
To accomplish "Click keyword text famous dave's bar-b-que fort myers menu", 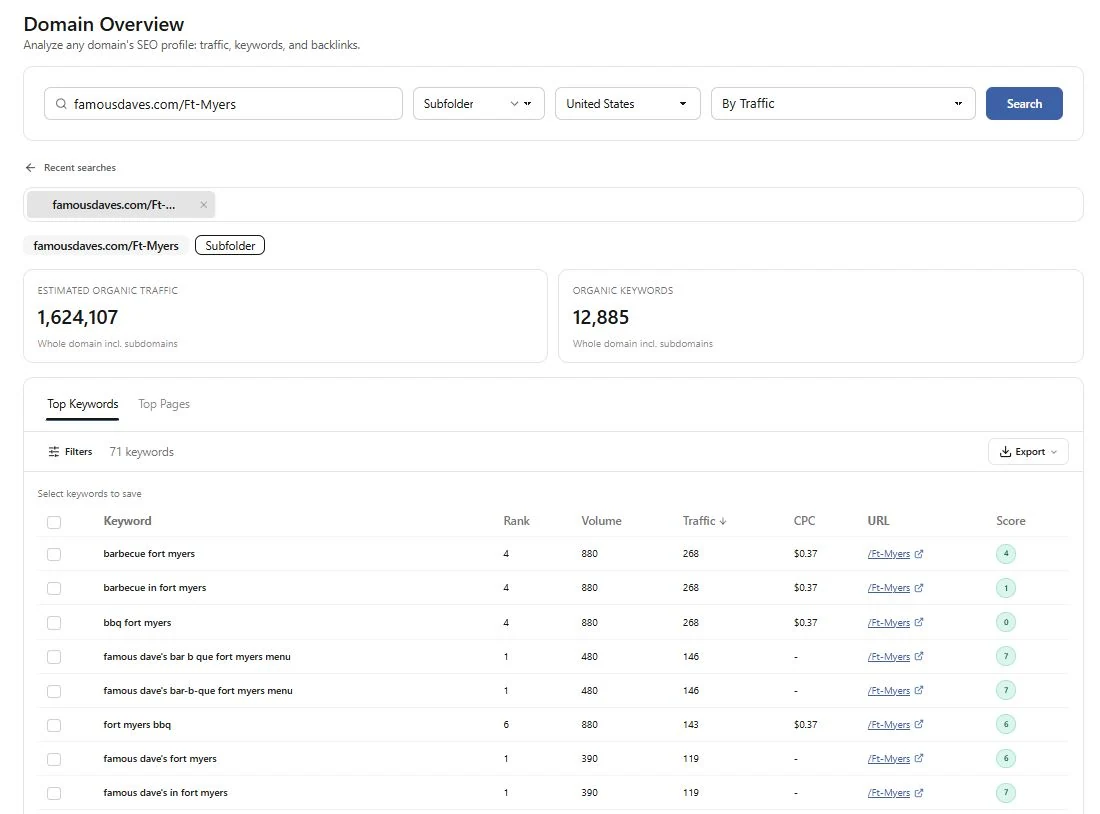I will point(198,691).
